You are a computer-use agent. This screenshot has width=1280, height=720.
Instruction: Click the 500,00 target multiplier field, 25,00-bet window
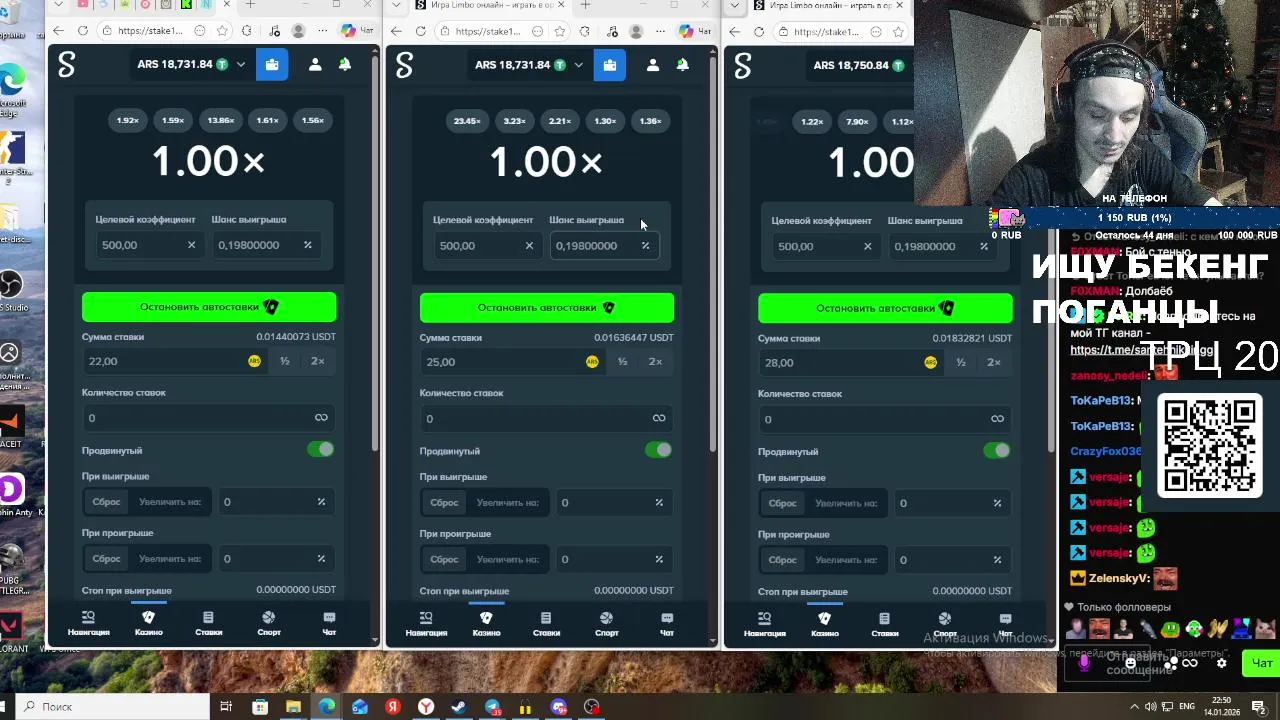[490, 246]
